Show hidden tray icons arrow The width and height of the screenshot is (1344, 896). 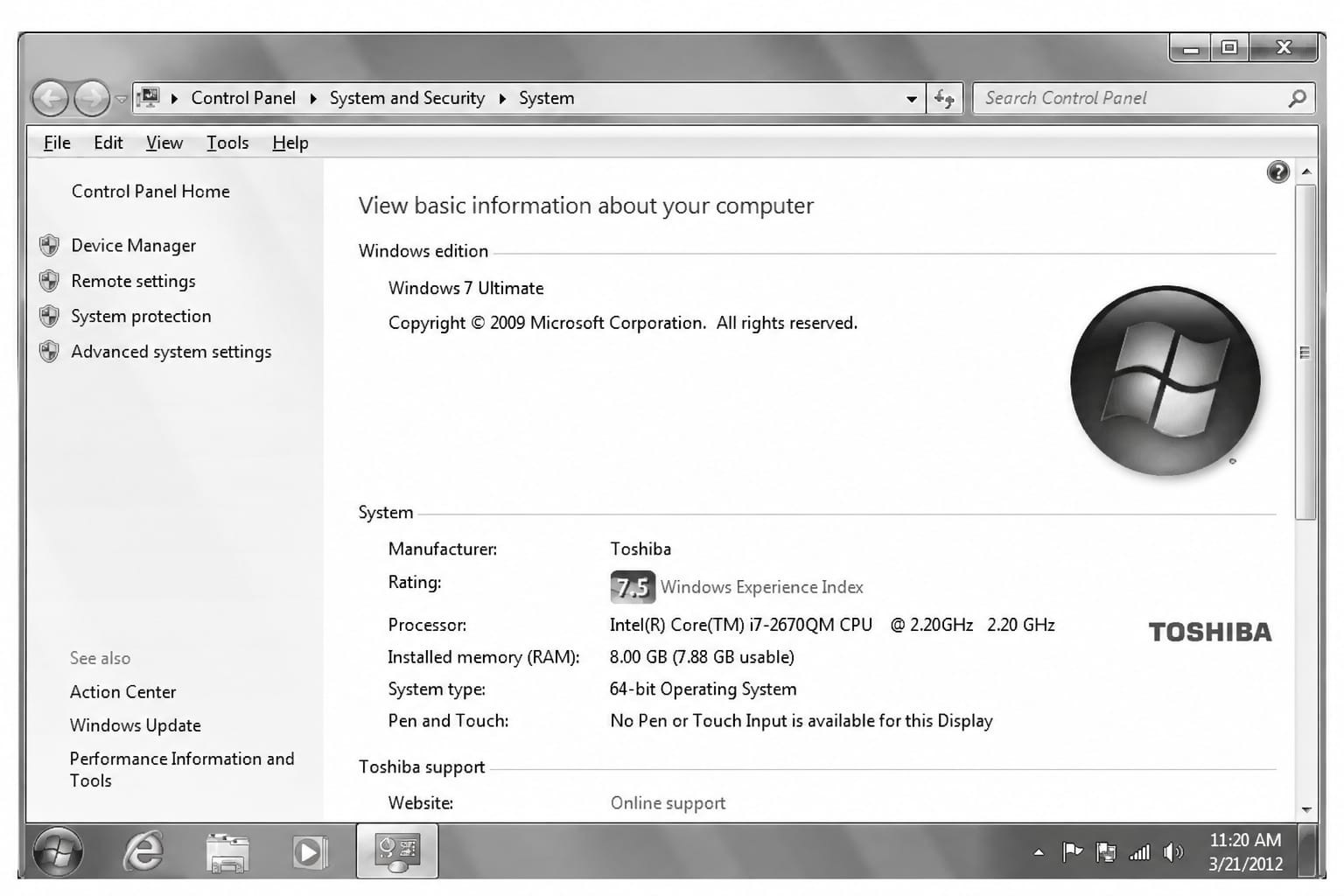click(1039, 852)
